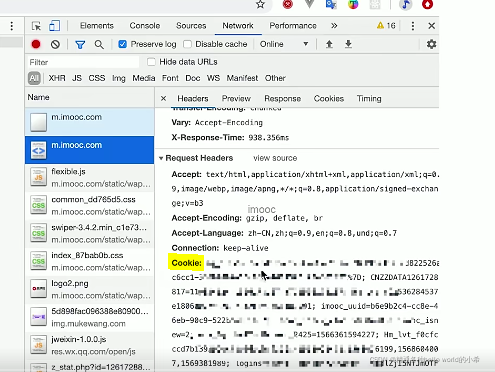The image size is (495, 372).
Task: Filter requests by Doc
Action: [193, 78]
